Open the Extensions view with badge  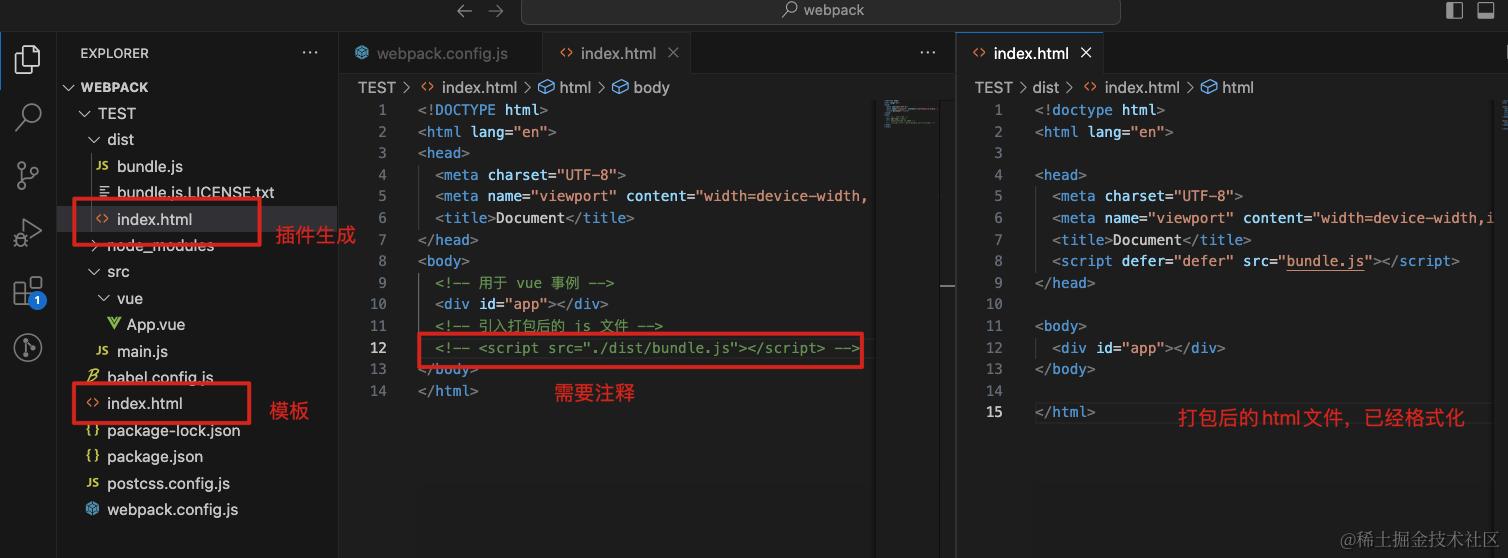[28, 292]
